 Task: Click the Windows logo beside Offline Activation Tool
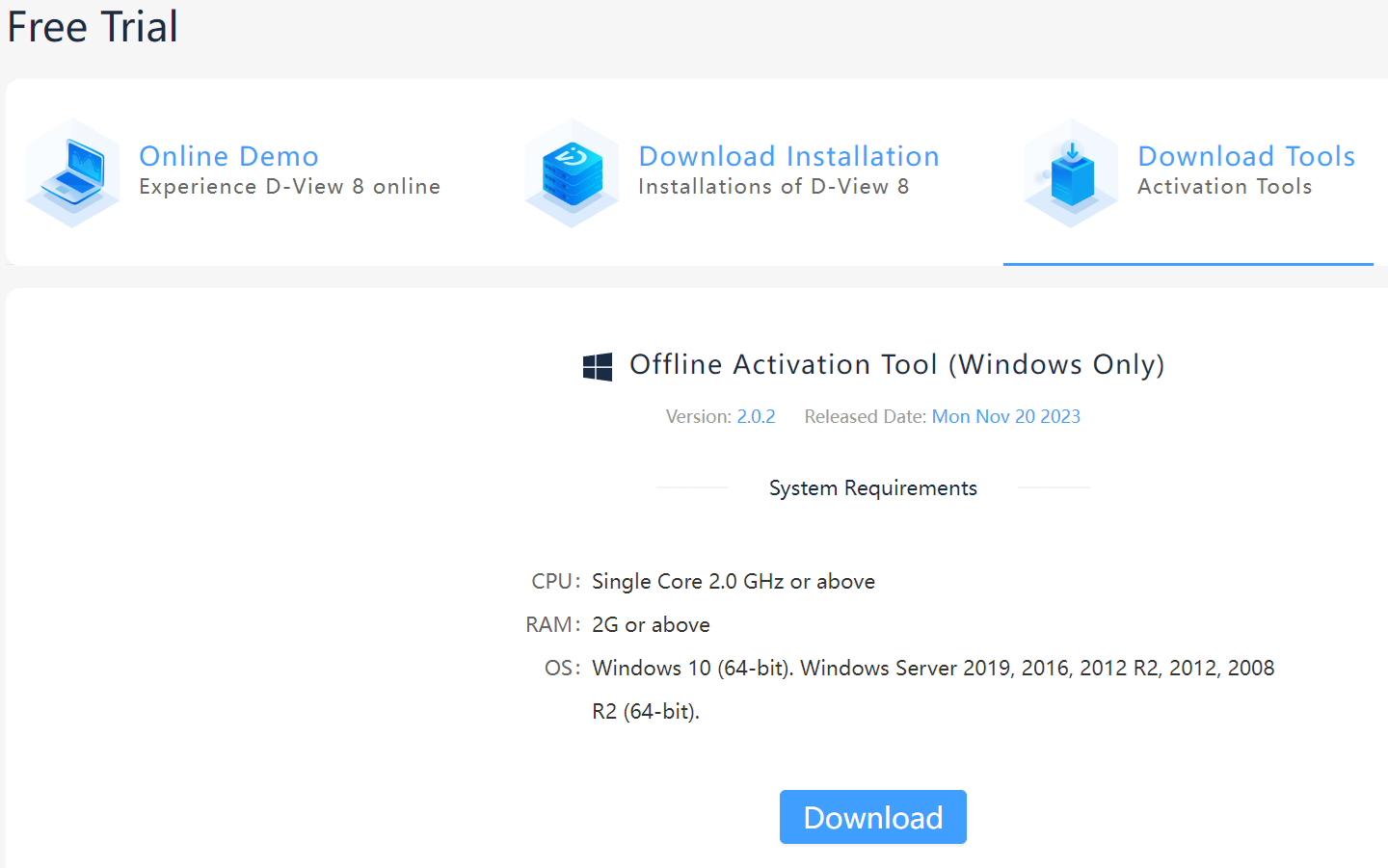tap(598, 366)
